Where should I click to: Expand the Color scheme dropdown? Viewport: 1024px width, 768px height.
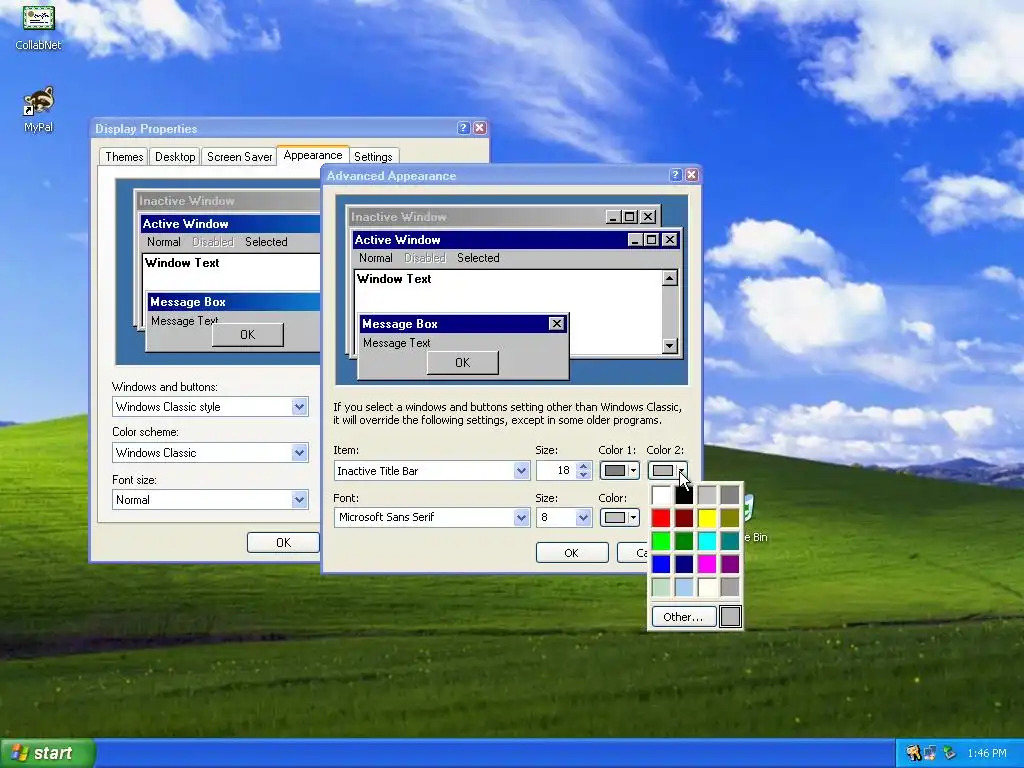click(299, 453)
